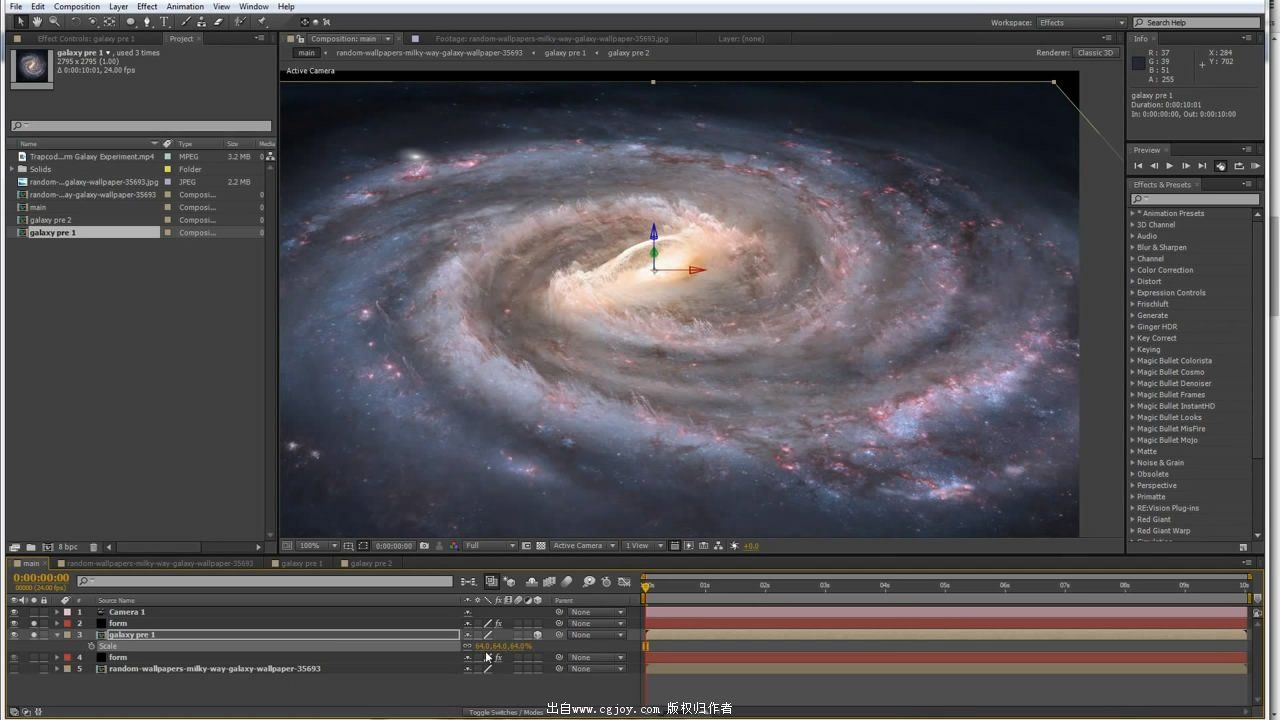Toggle Motion Blur enable button

click(567, 581)
